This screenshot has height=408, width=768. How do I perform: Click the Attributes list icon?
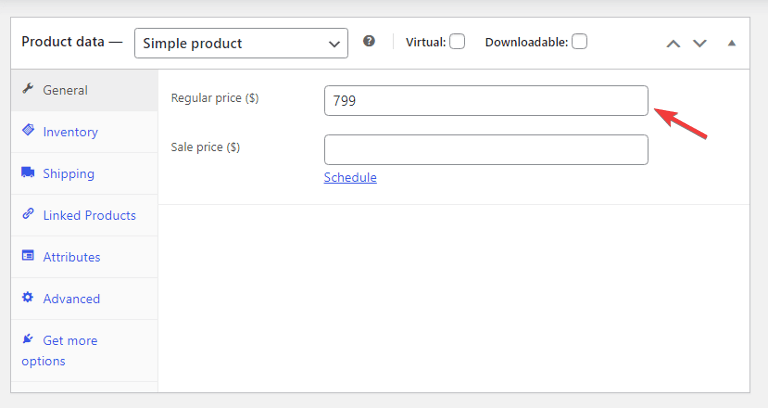28,255
